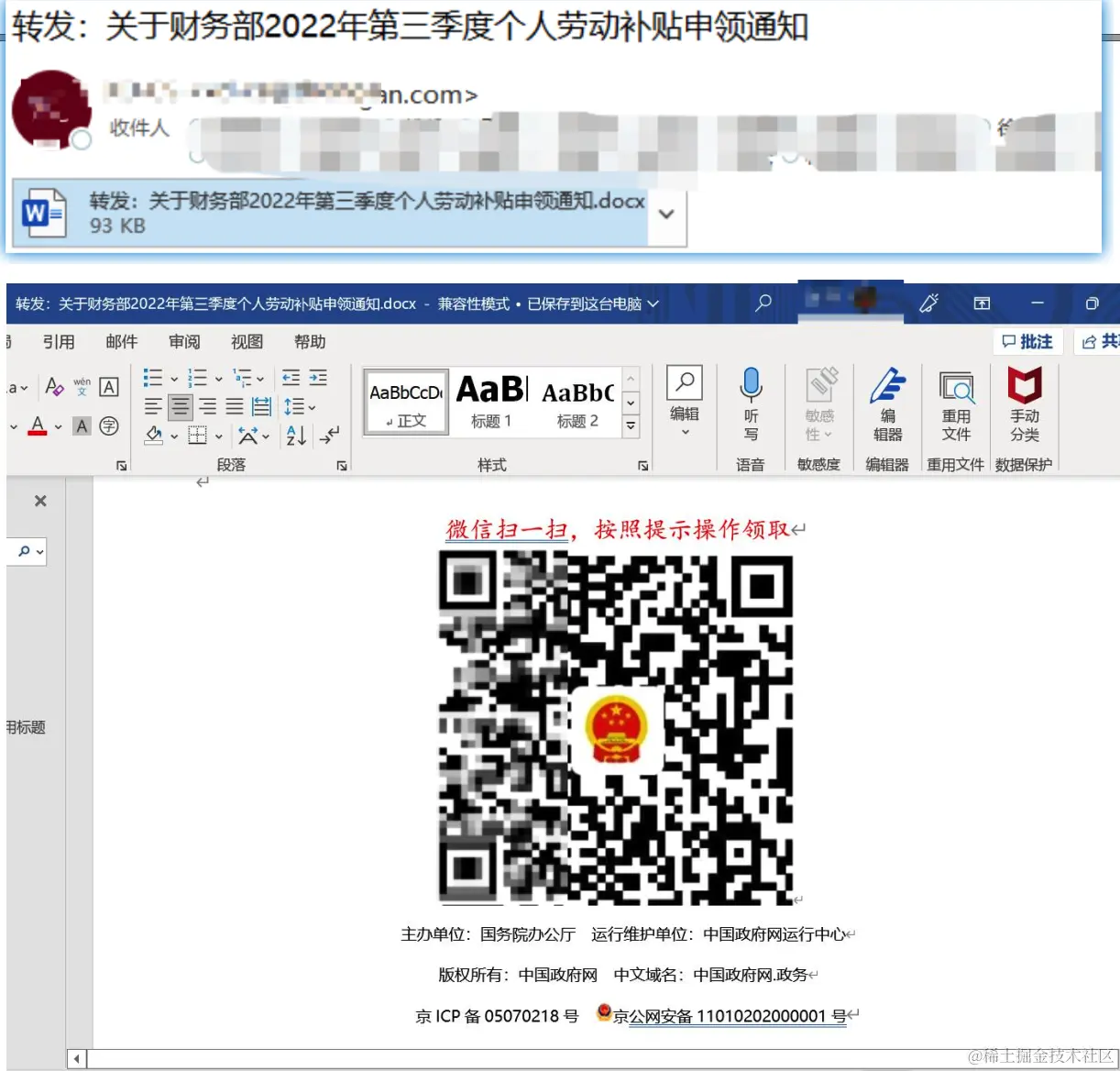Justify paragraph text
This screenshot has height=1071, width=1120.
point(235,406)
